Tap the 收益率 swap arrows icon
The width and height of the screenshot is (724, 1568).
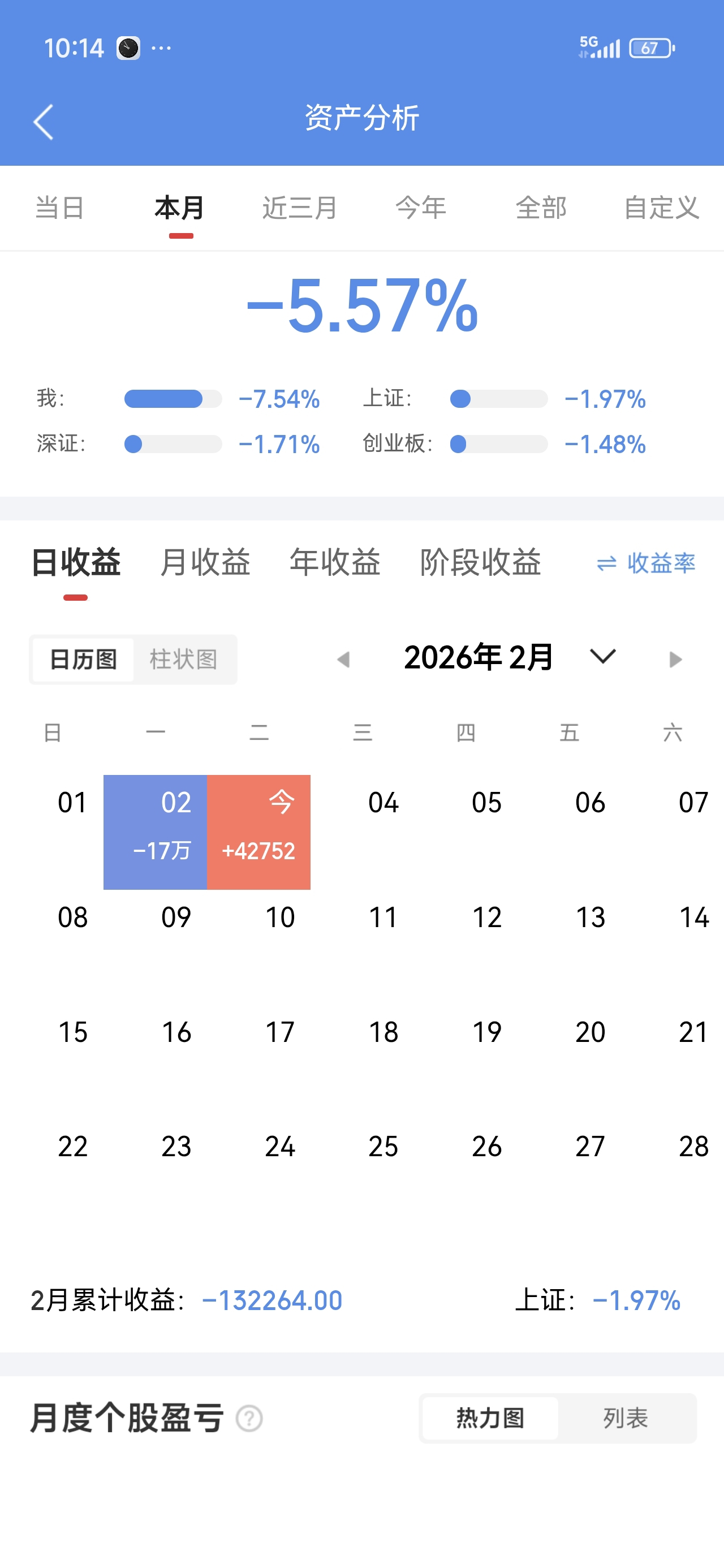click(x=606, y=563)
